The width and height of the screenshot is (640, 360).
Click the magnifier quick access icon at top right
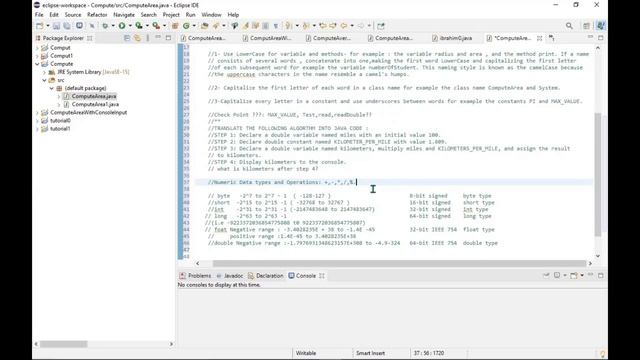click(569, 26)
